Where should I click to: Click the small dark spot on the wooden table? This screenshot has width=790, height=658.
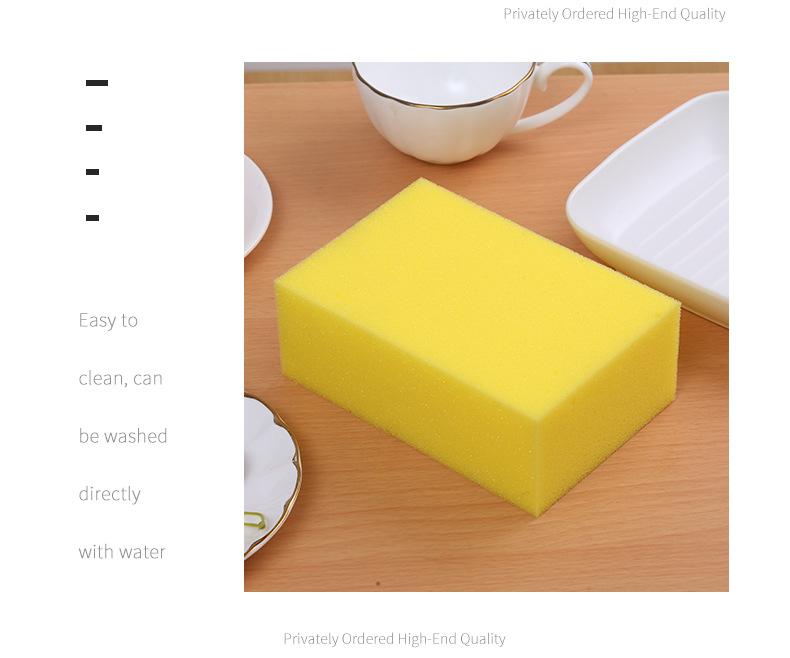pos(378,583)
